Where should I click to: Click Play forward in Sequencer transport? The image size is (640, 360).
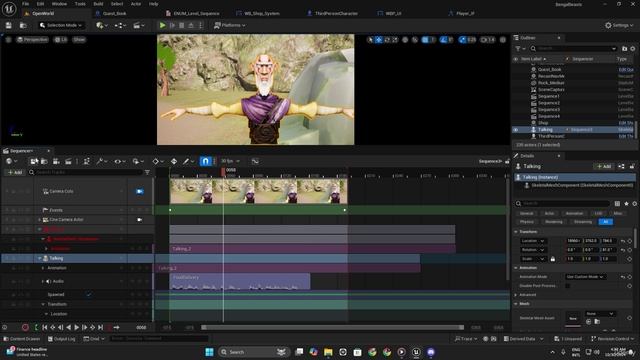76,327
